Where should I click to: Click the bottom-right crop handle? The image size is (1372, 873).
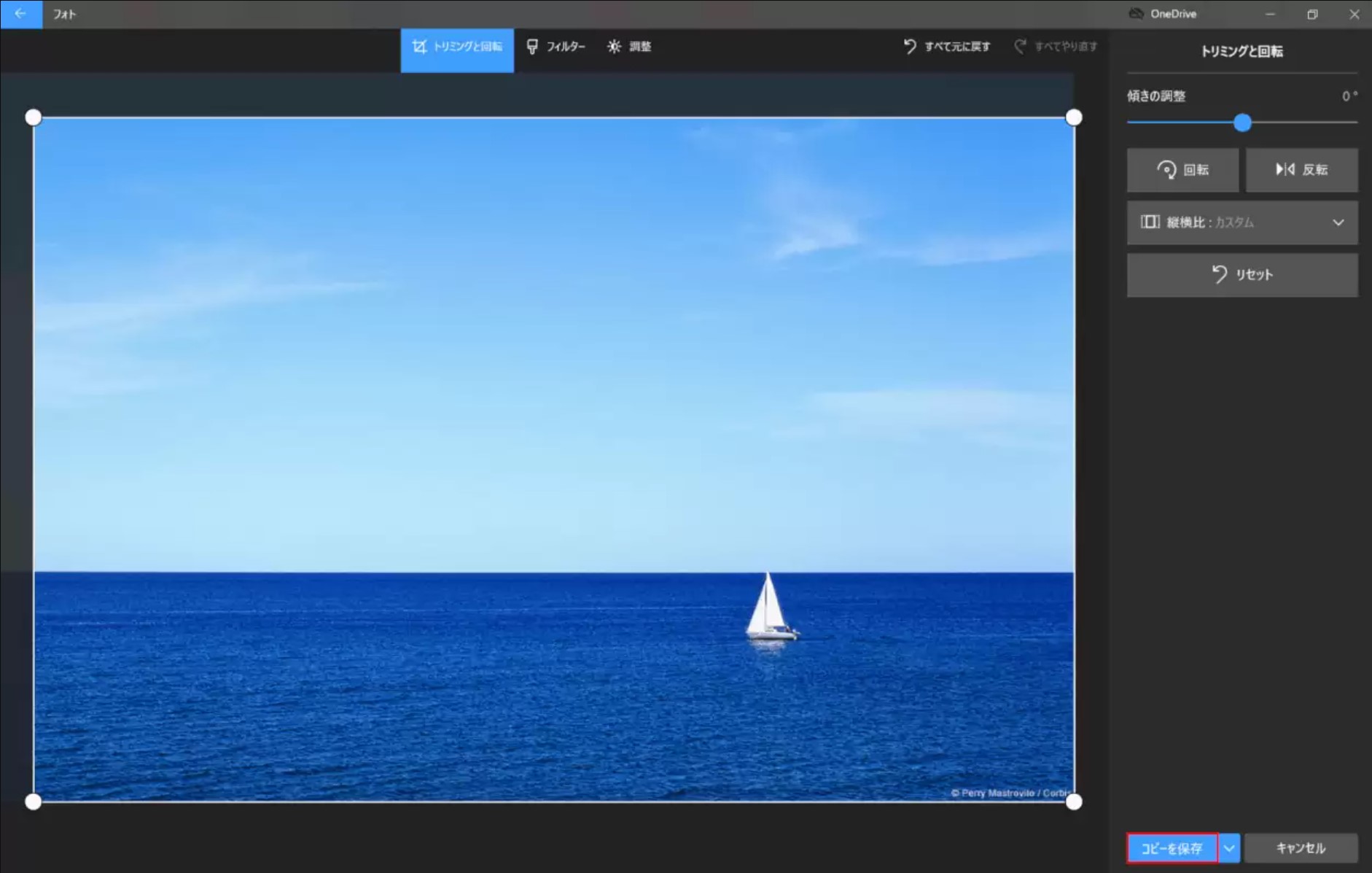1074,802
